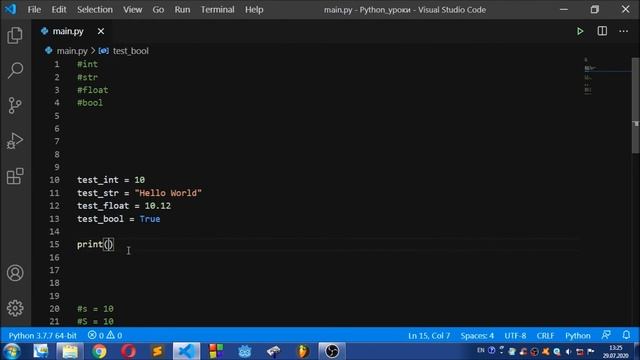Run the Python file with play button

580,31
